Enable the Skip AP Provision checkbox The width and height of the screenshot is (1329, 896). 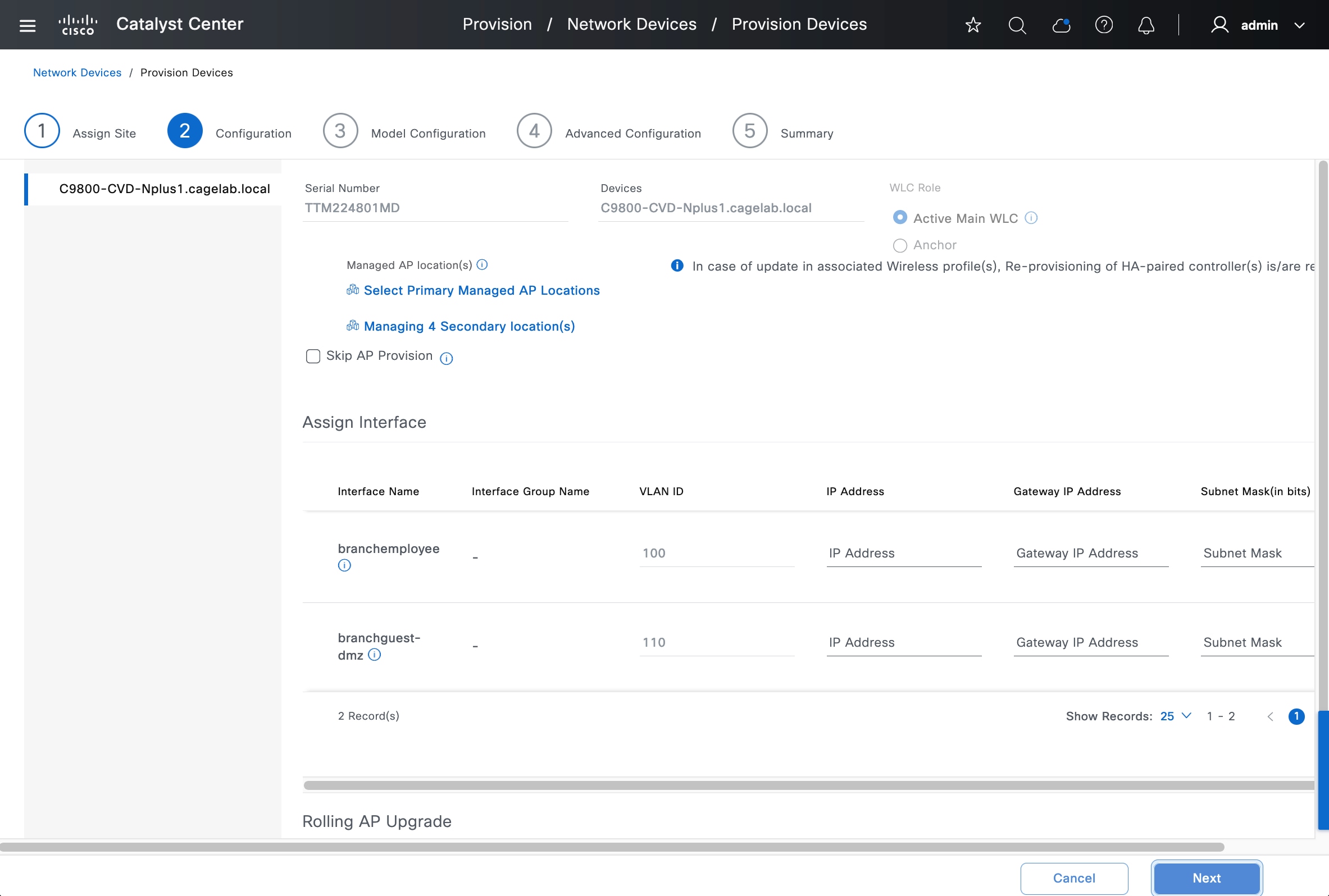pos(313,356)
